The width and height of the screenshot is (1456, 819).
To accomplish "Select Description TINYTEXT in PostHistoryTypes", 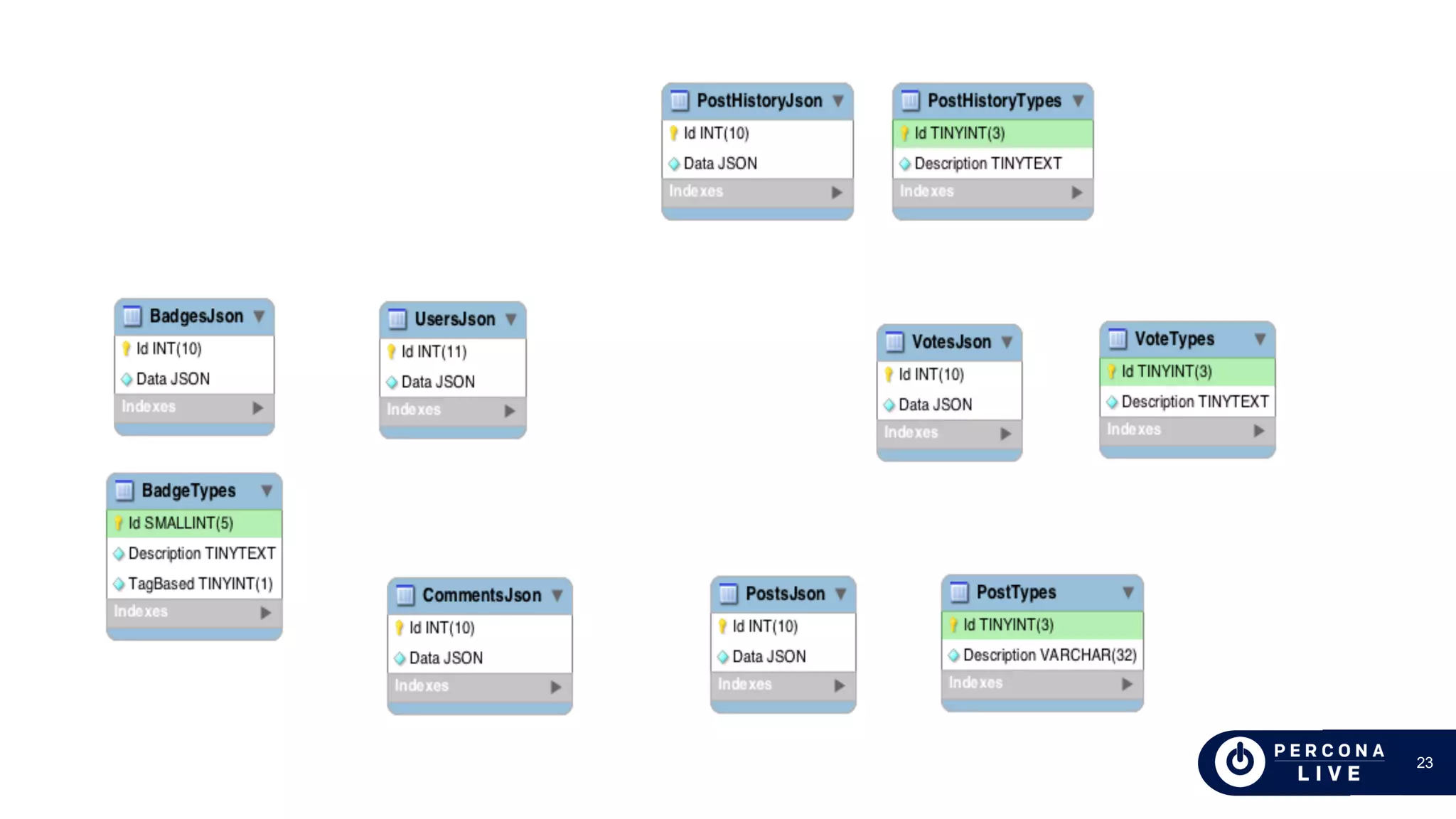I will [x=992, y=164].
